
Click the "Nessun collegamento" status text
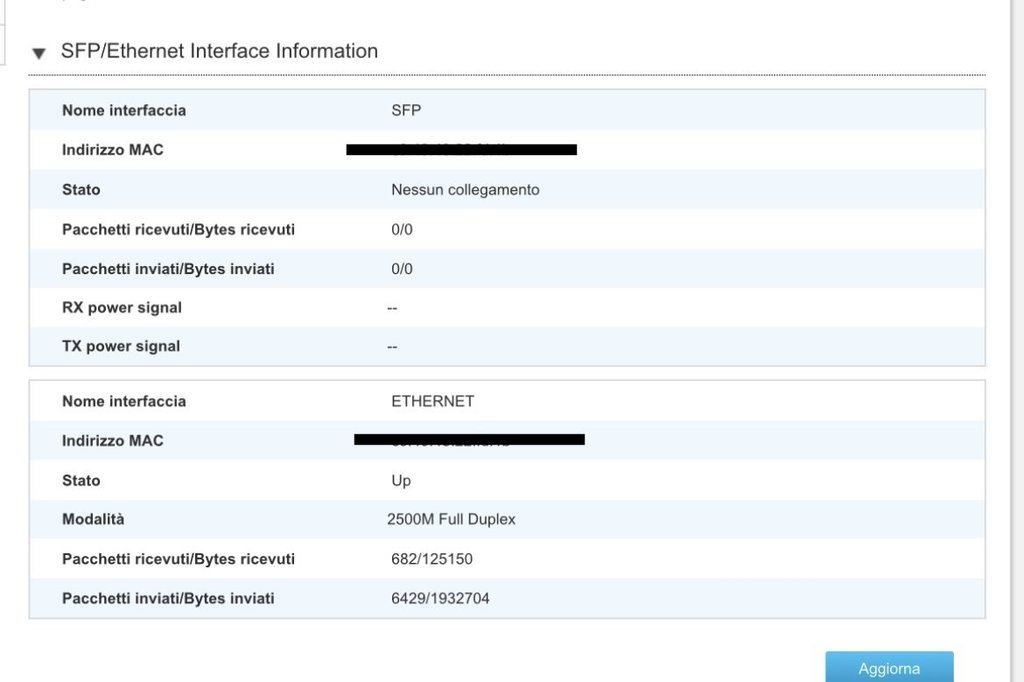click(x=465, y=189)
